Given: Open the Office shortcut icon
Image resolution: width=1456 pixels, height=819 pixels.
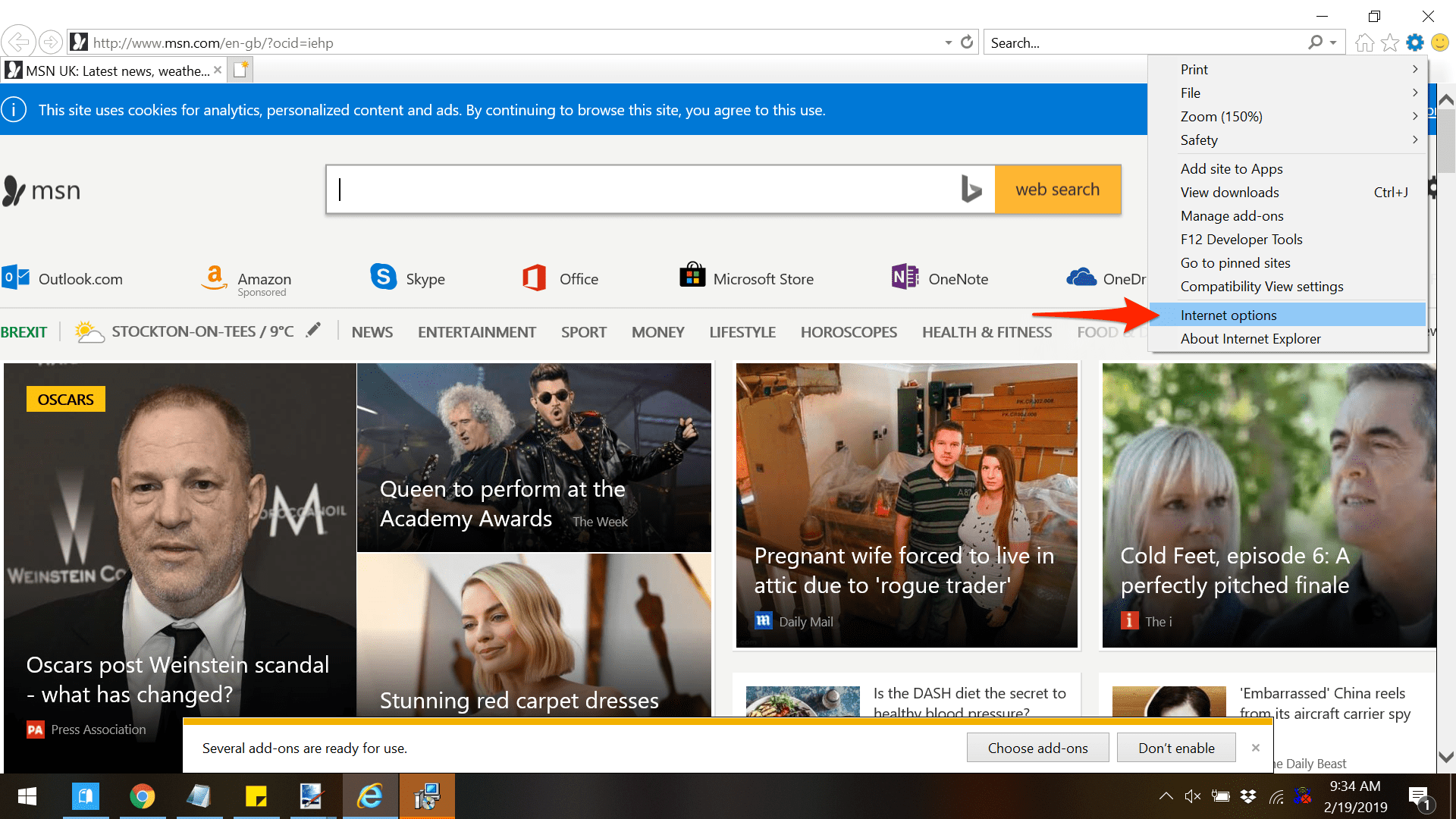Looking at the screenshot, I should 535,278.
